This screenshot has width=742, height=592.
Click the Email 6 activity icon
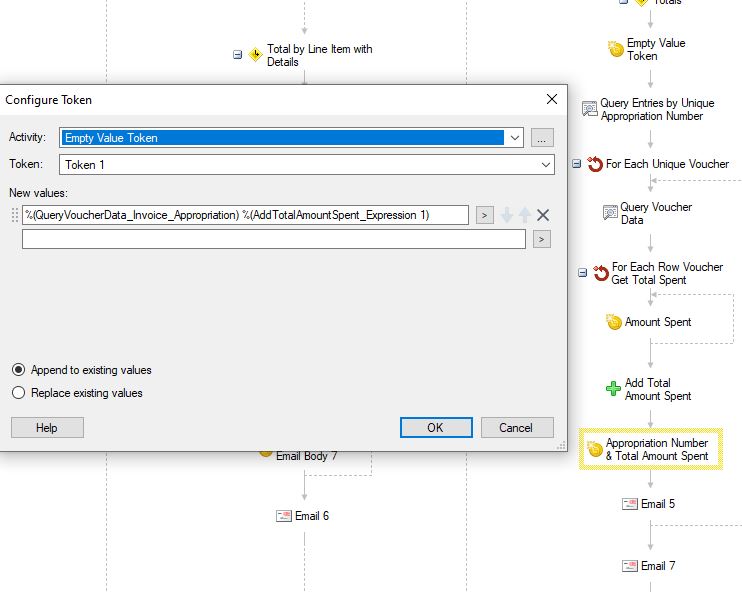click(284, 516)
